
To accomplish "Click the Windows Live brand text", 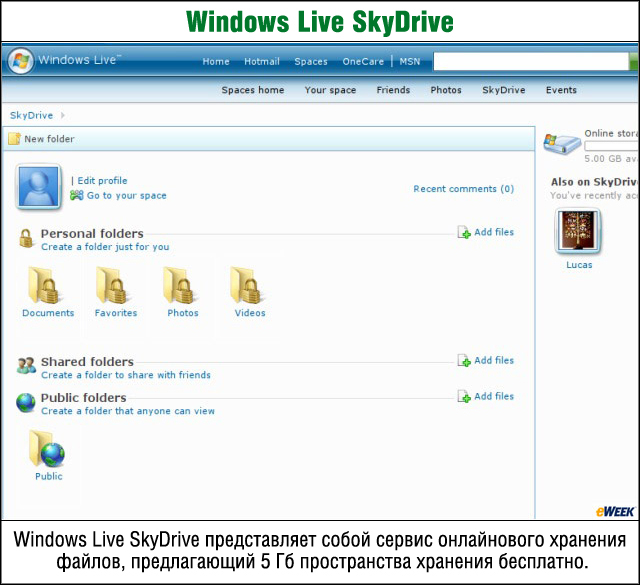I will [79, 60].
